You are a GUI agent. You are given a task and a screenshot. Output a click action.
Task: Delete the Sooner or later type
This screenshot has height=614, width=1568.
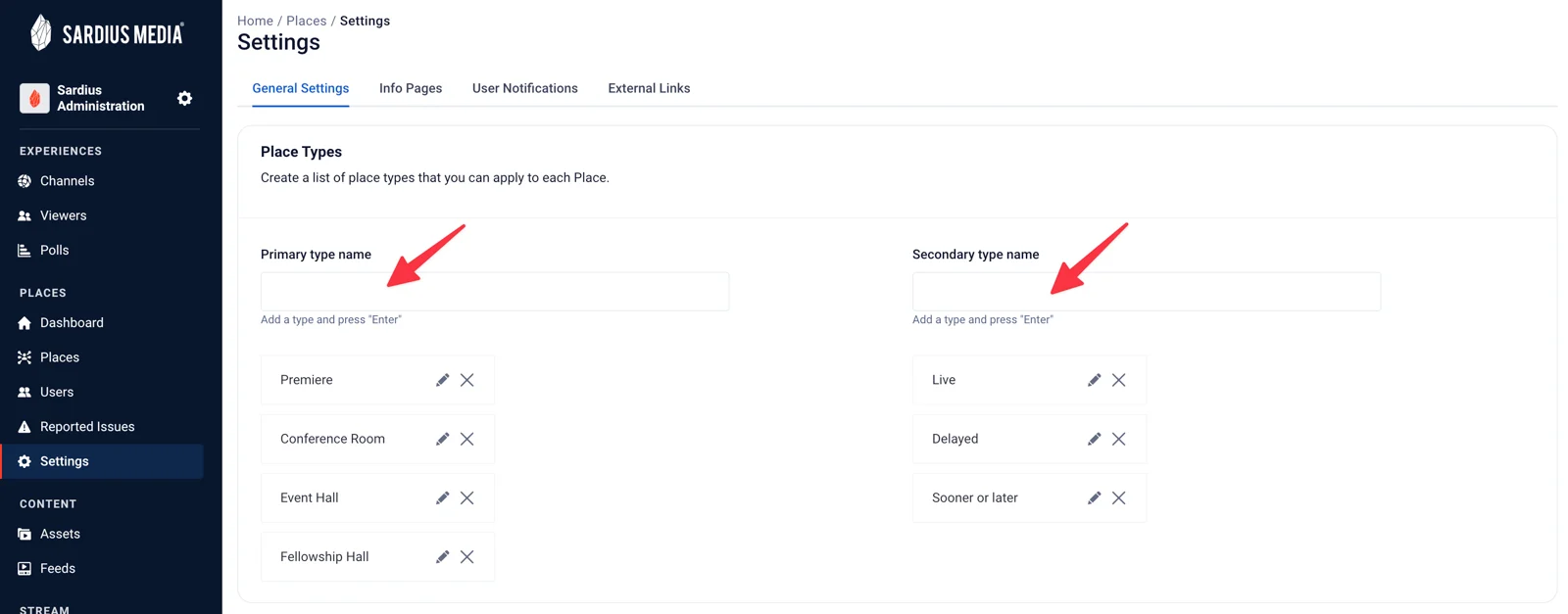click(x=1119, y=497)
